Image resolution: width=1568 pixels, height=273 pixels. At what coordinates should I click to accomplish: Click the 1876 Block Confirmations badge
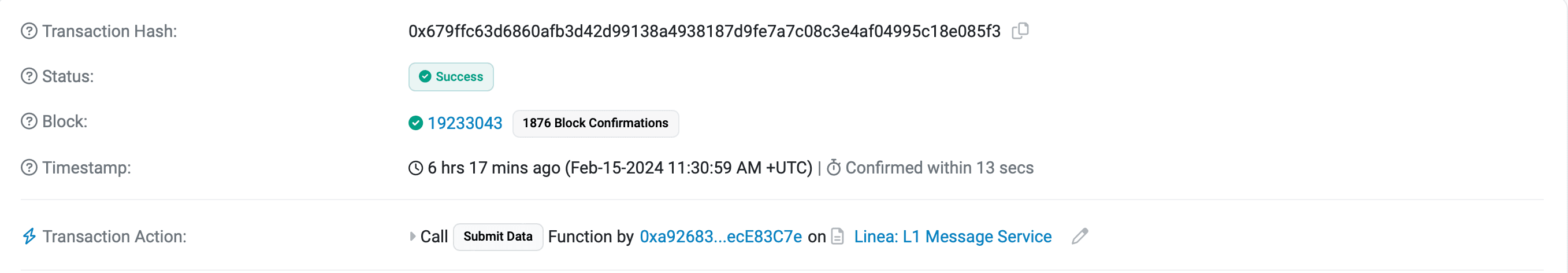pos(594,123)
